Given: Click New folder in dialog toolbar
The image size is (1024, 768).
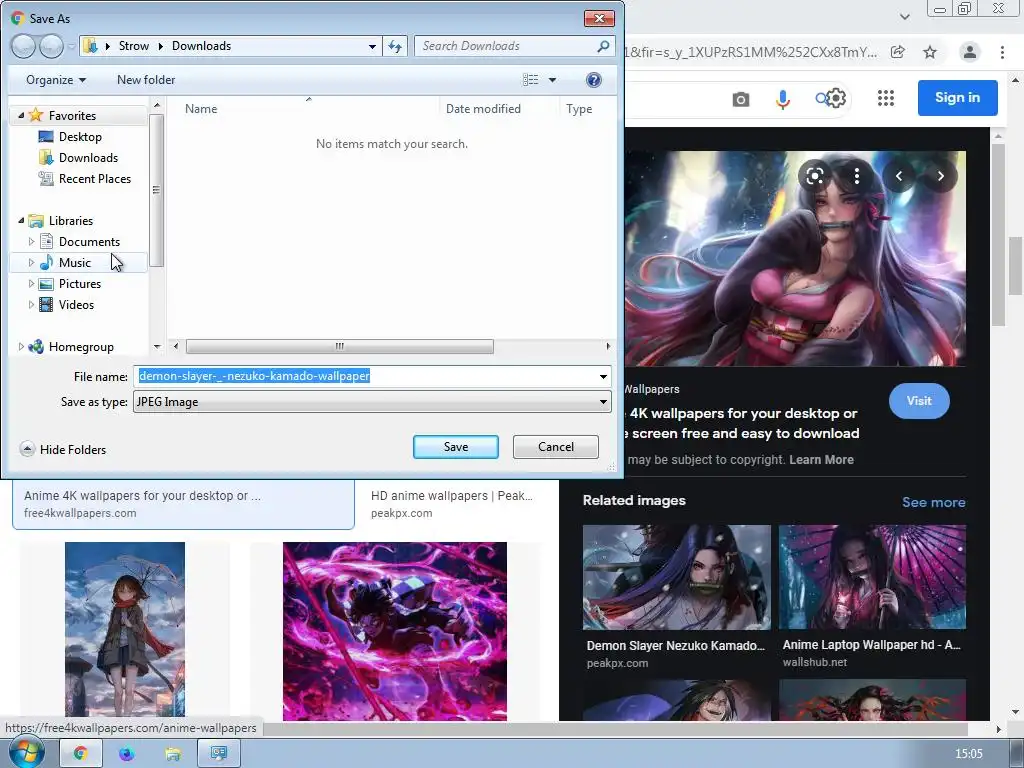Looking at the screenshot, I should [146, 80].
